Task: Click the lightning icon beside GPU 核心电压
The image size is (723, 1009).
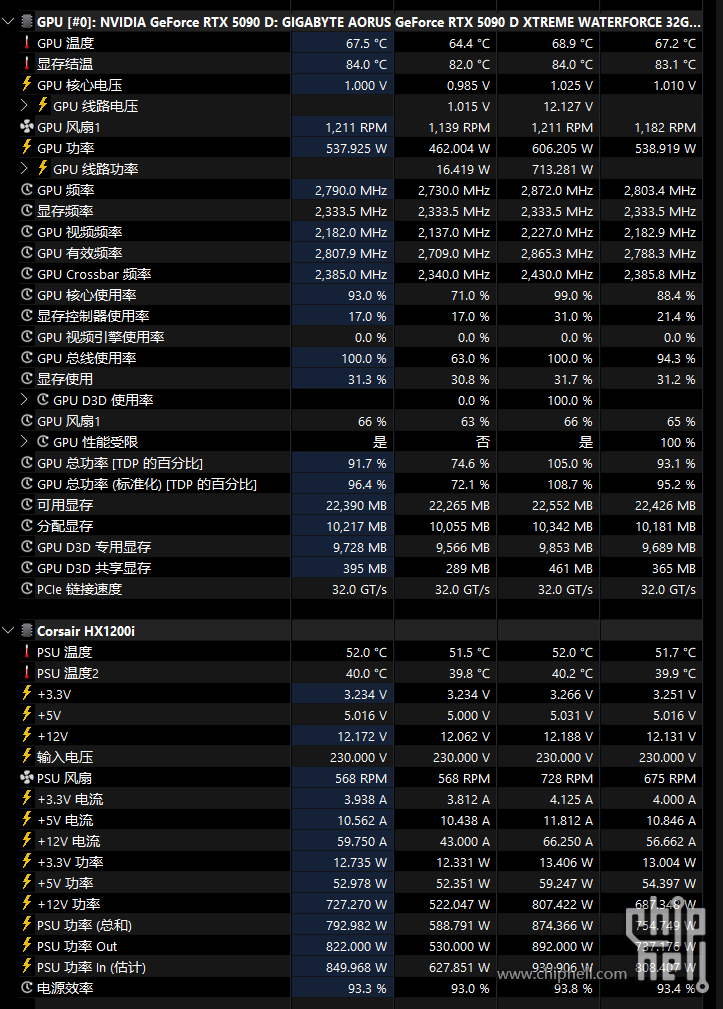Action: click(26, 85)
